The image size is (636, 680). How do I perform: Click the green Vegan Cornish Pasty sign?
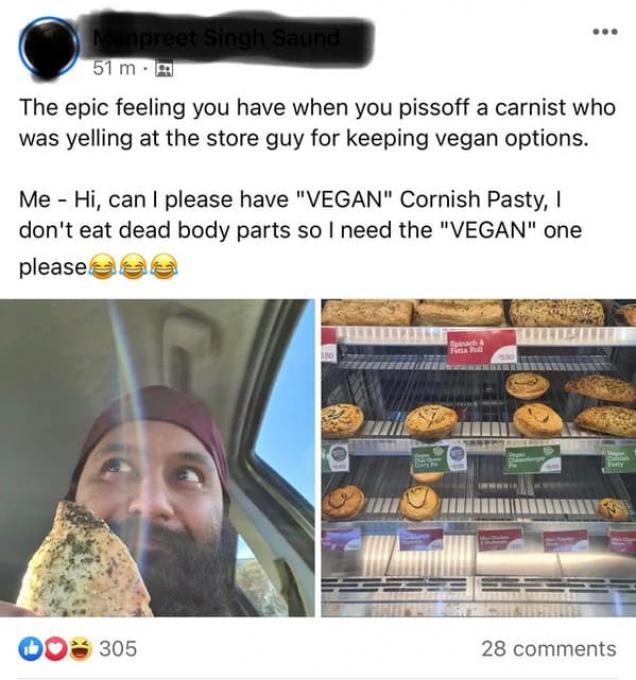pyautogui.click(x=619, y=459)
